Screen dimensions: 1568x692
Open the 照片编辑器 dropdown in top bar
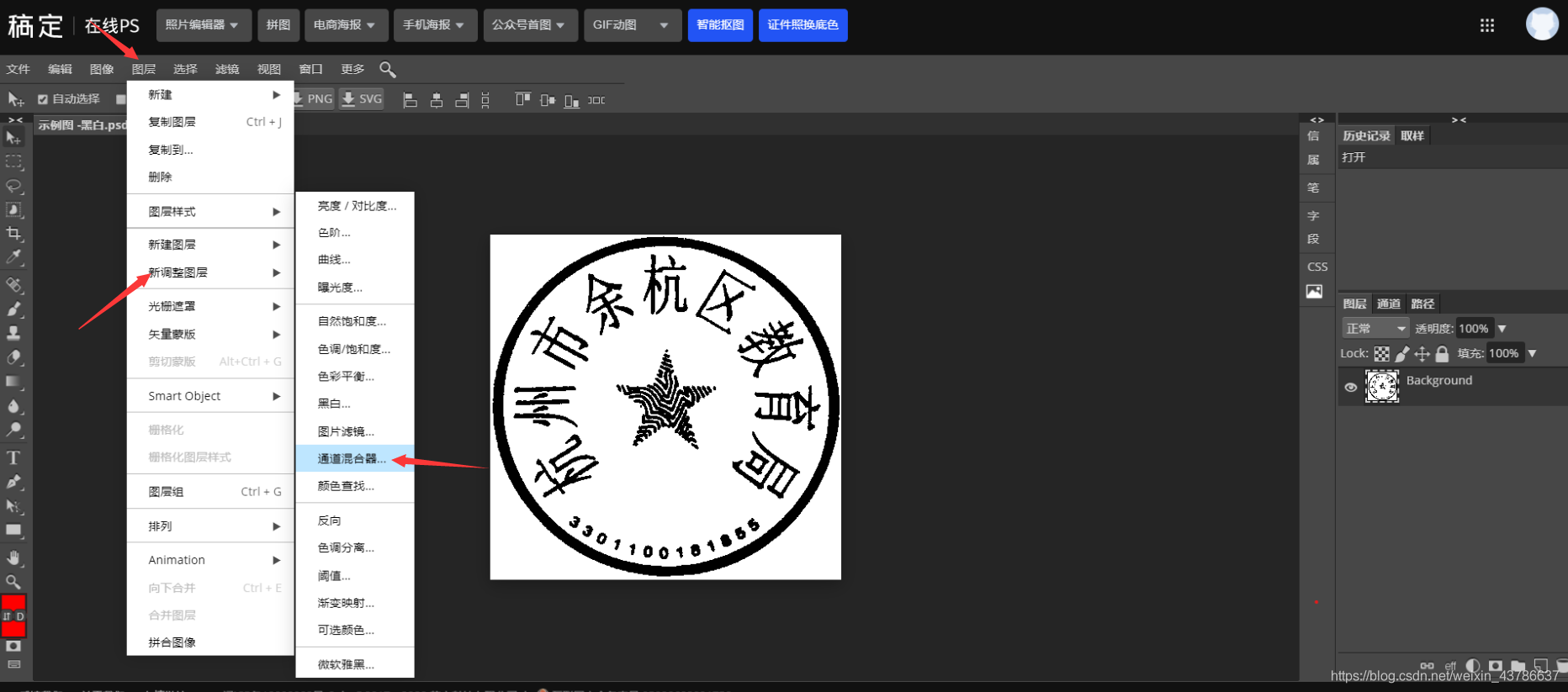[202, 25]
